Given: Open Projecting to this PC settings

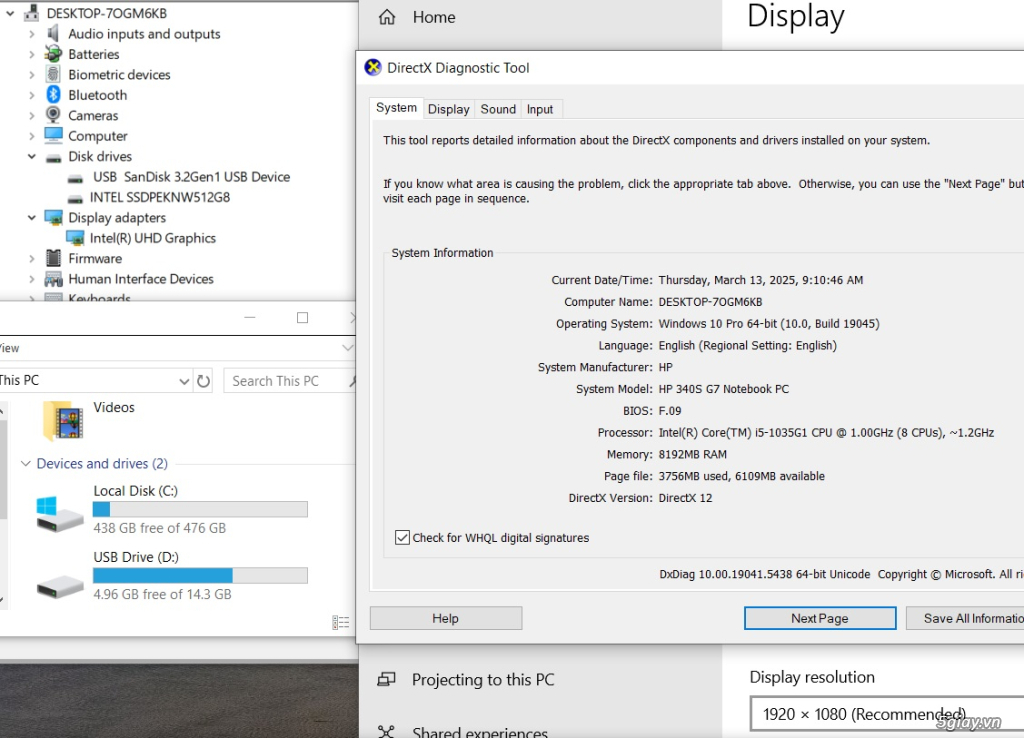Looking at the screenshot, I should tap(483, 680).
